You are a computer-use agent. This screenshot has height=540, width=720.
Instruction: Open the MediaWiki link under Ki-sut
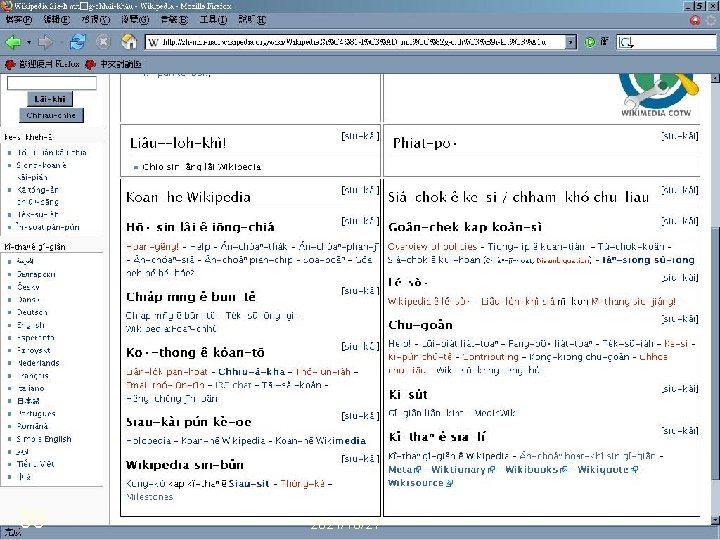point(495,413)
